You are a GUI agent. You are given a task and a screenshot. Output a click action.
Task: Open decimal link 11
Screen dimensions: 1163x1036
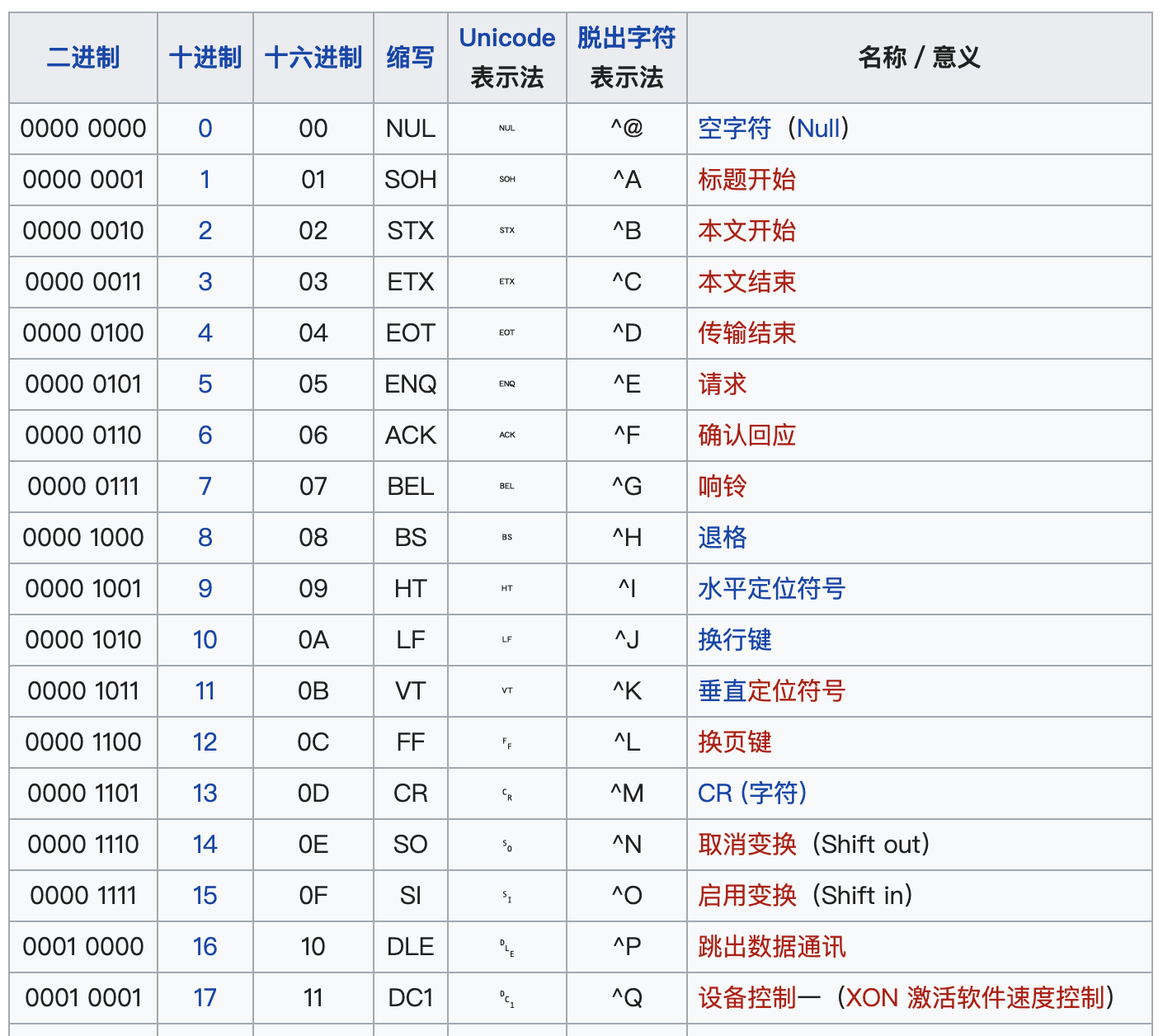point(205,691)
